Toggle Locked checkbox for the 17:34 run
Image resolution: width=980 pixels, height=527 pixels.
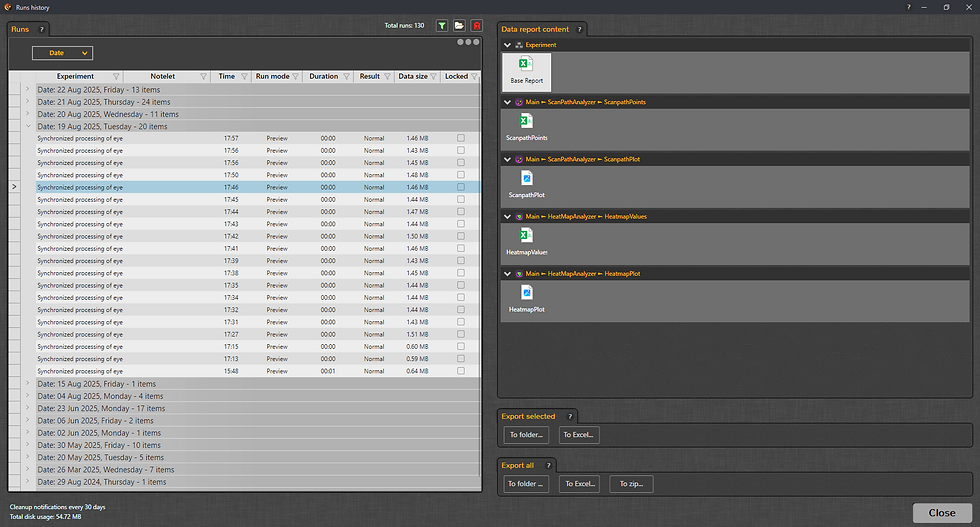(x=461, y=298)
